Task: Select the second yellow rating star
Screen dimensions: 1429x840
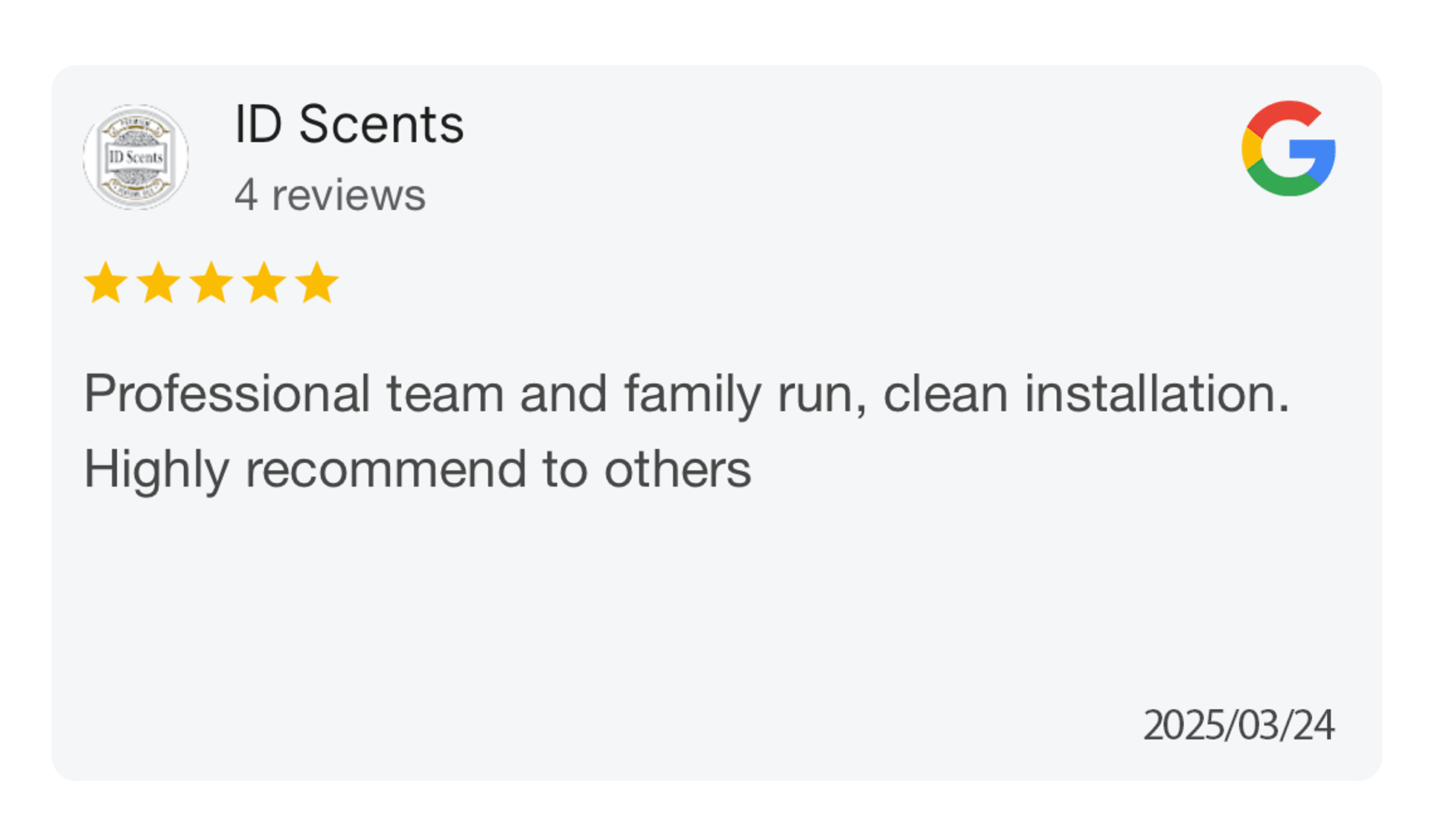Action: [159, 283]
